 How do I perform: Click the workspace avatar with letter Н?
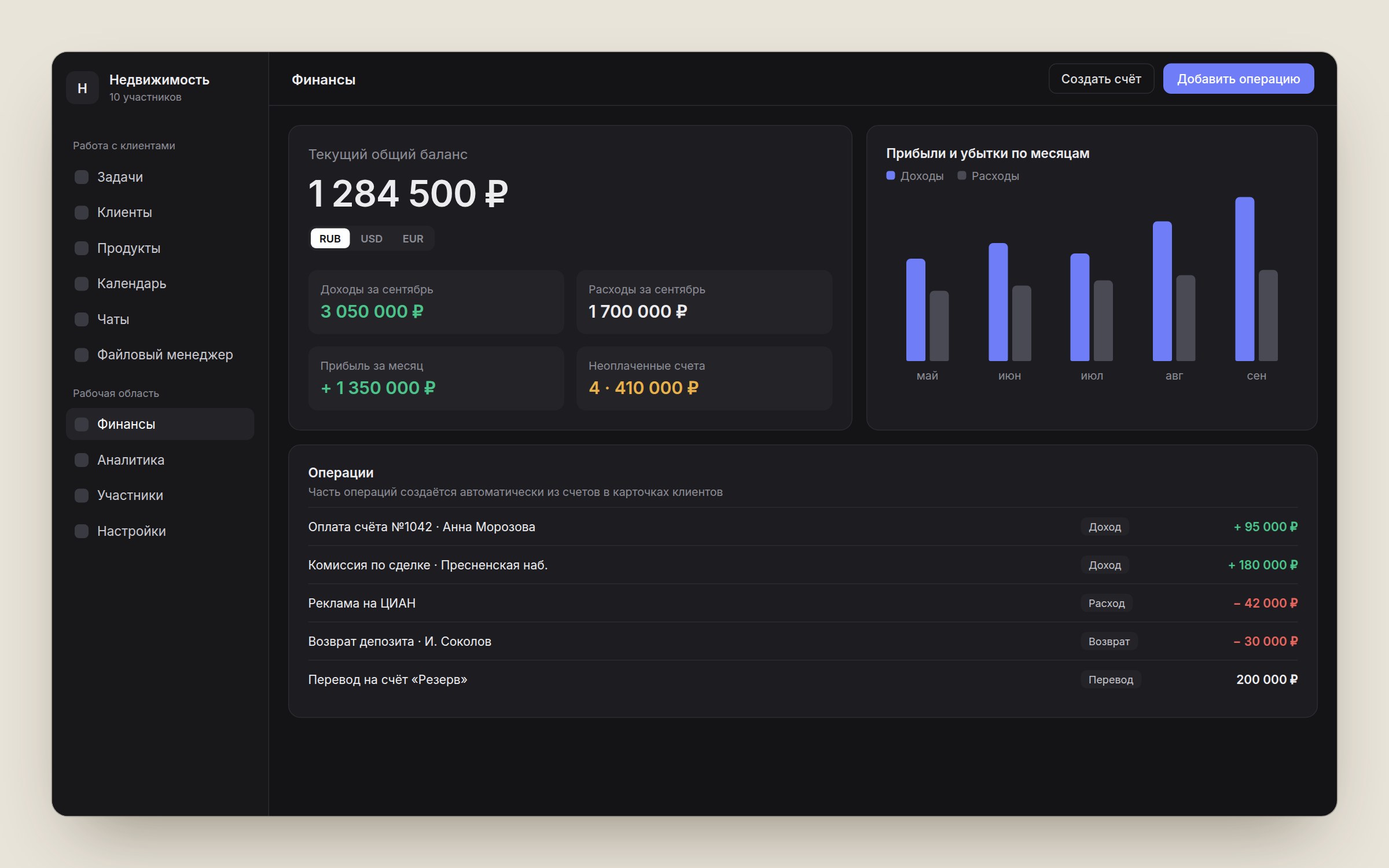point(82,88)
